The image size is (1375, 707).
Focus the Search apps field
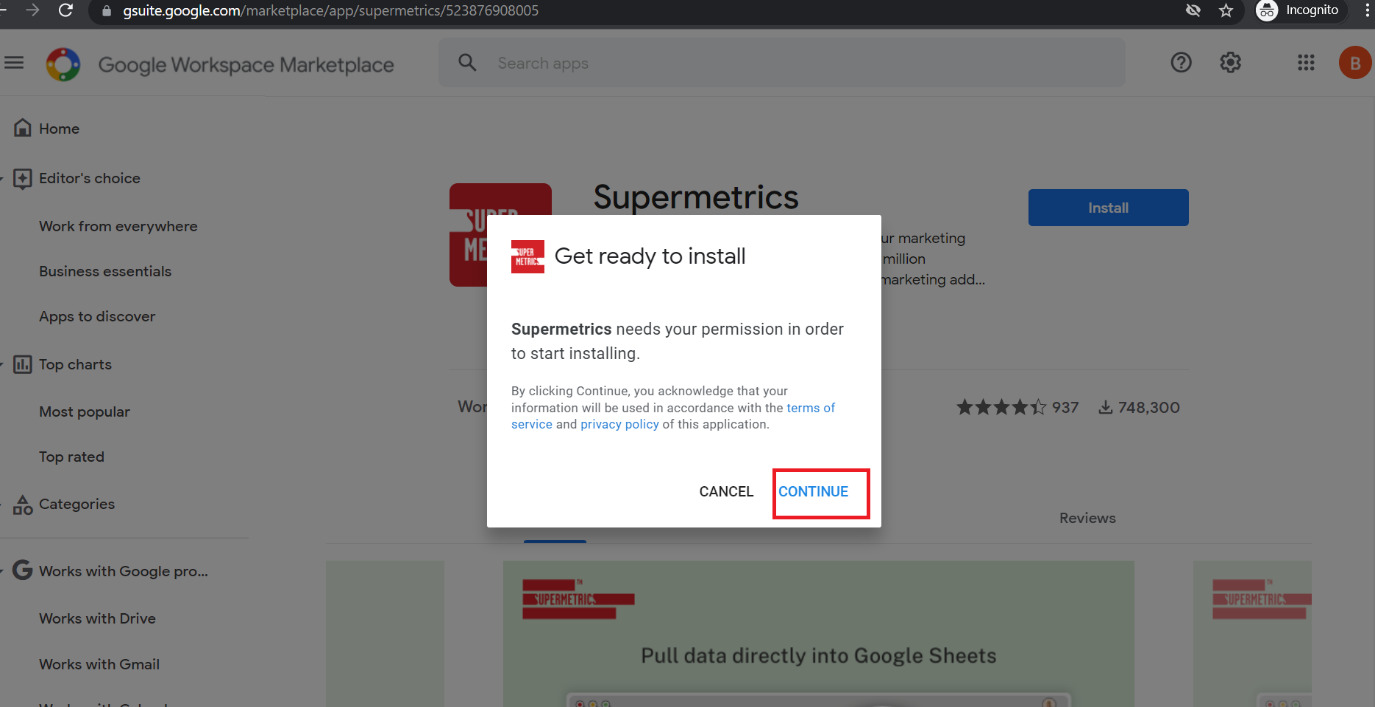781,63
